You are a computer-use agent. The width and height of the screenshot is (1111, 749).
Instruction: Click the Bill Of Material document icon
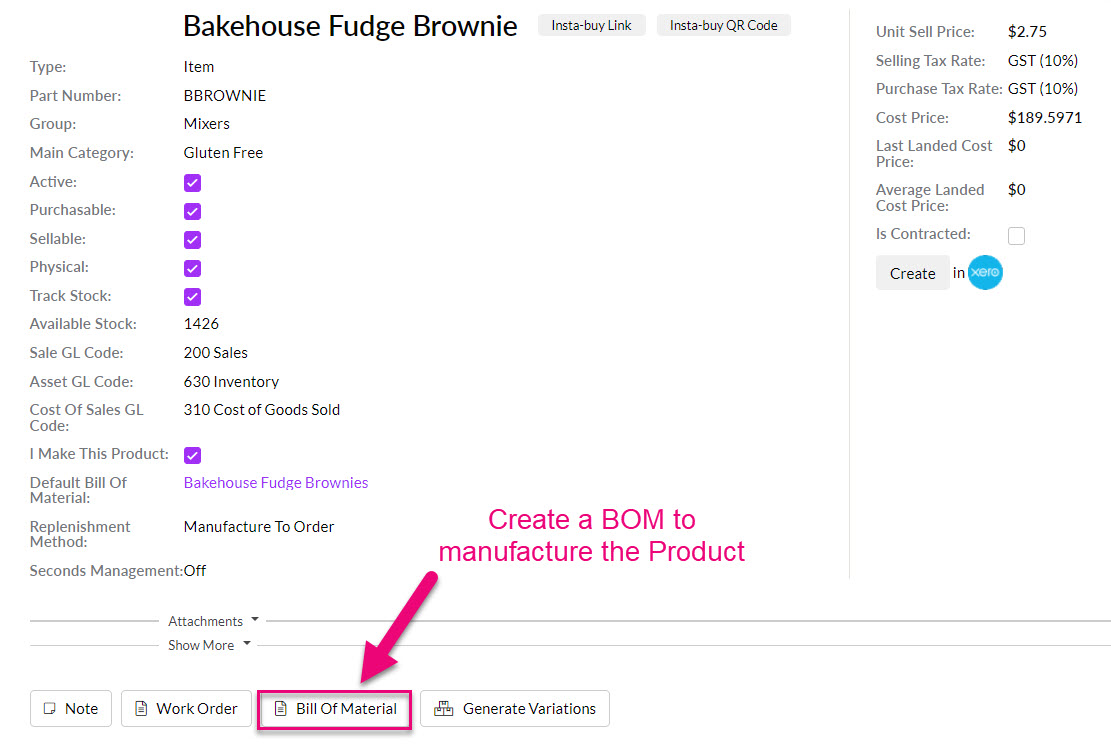[x=280, y=709]
